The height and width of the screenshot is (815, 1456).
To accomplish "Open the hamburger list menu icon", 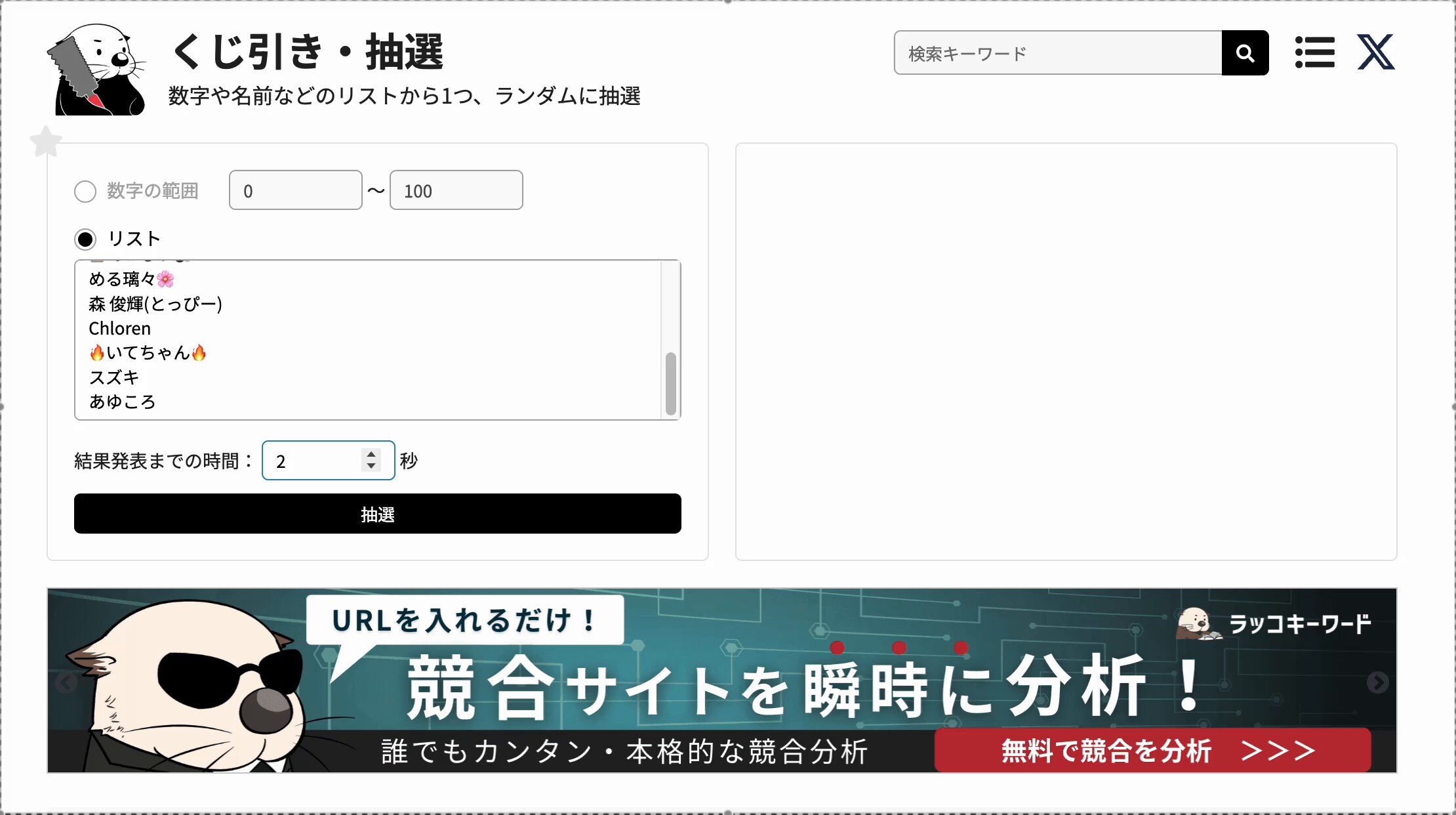I will tap(1314, 52).
